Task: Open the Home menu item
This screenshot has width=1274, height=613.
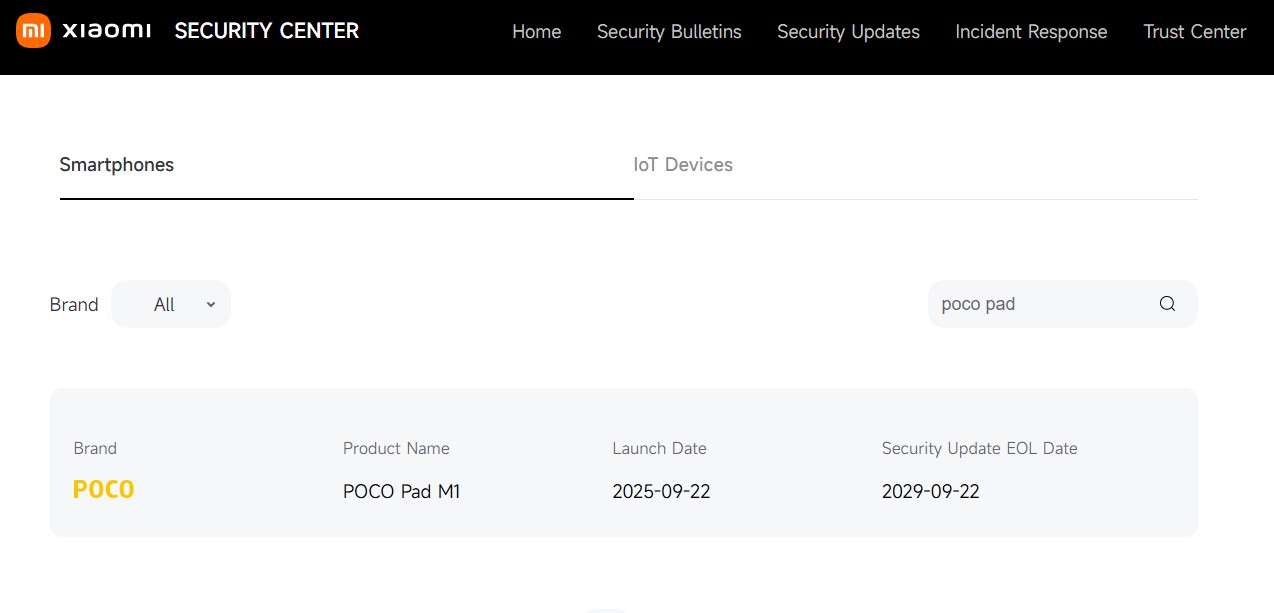Action: (x=537, y=32)
